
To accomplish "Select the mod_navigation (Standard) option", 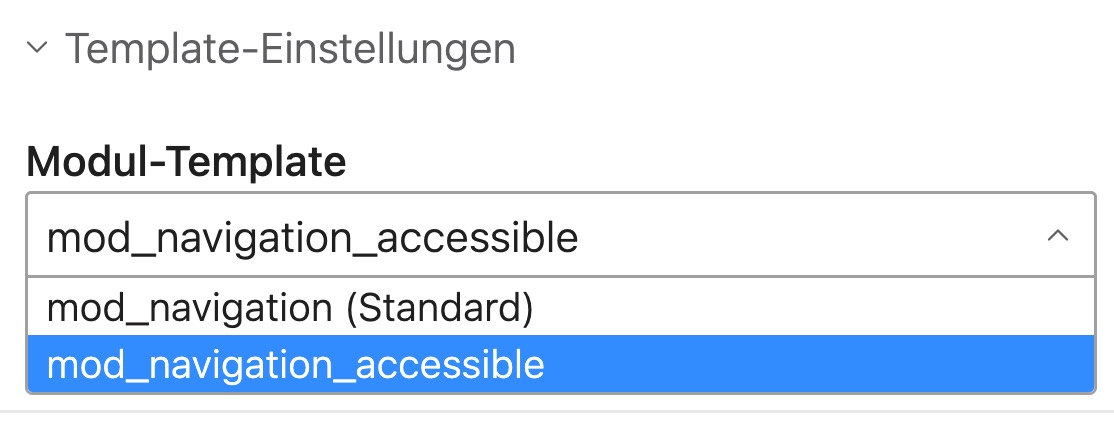I will [290, 308].
